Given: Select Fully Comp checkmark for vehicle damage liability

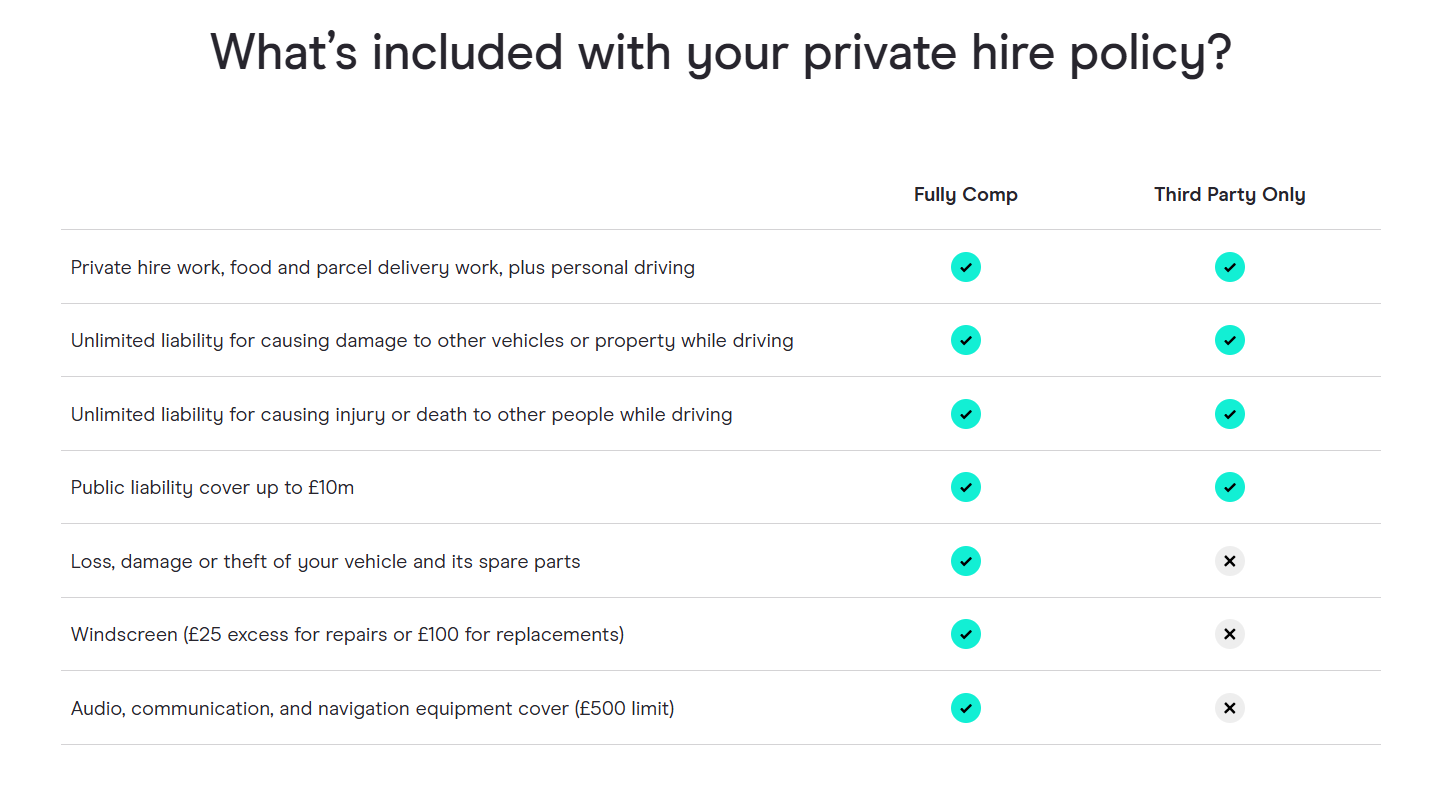Looking at the screenshot, I should click(x=966, y=340).
